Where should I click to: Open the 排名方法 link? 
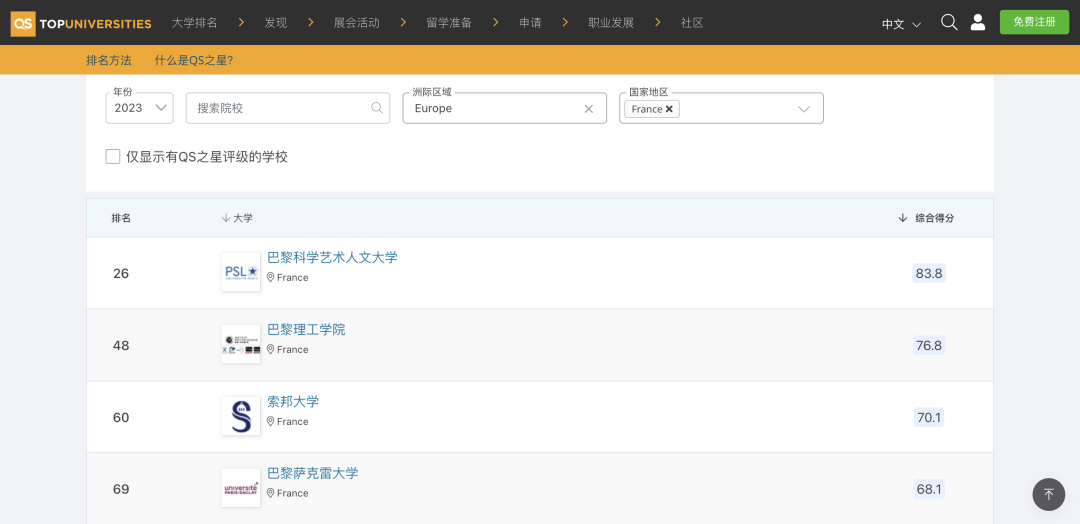tap(108, 60)
